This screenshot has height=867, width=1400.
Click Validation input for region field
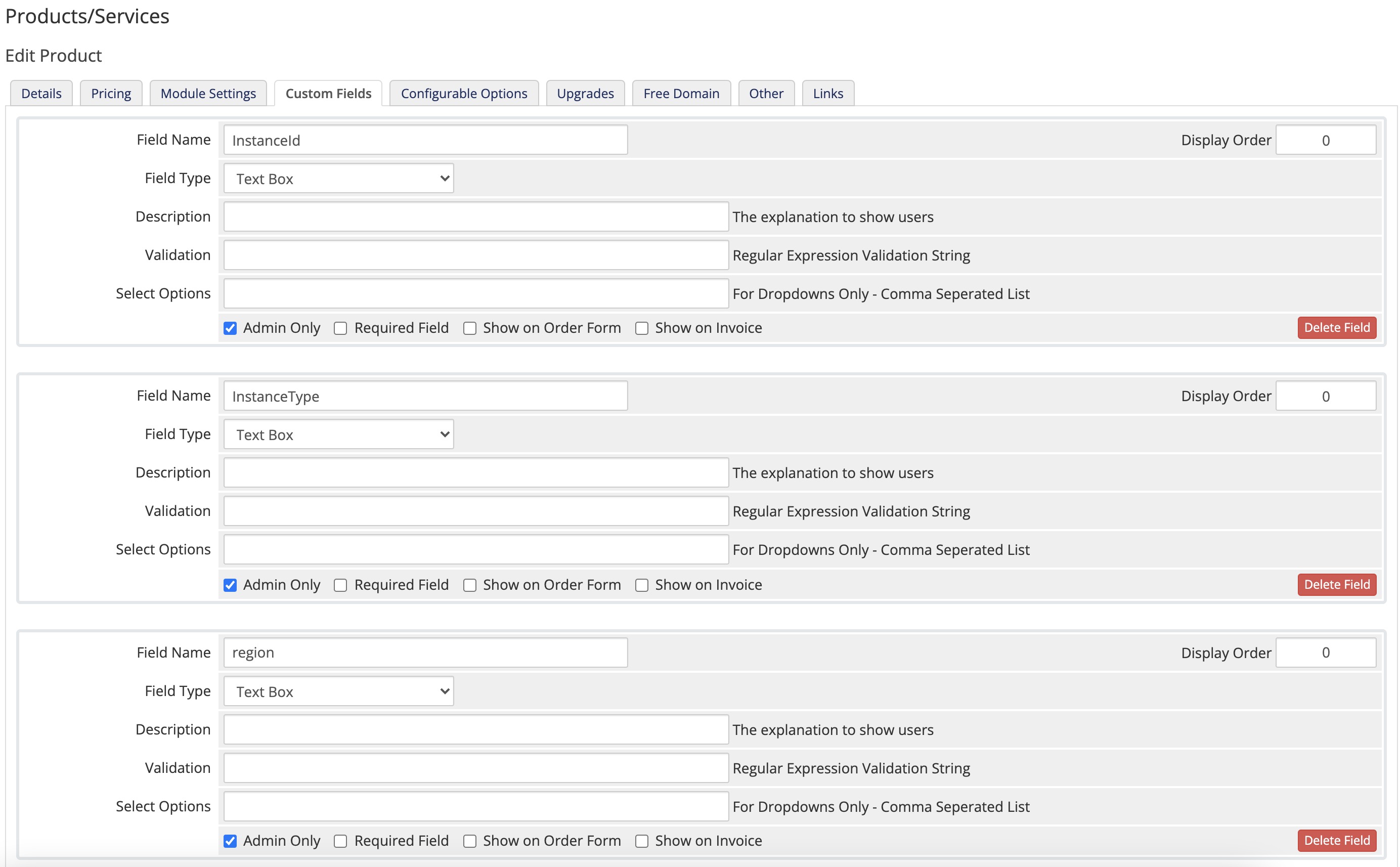476,768
